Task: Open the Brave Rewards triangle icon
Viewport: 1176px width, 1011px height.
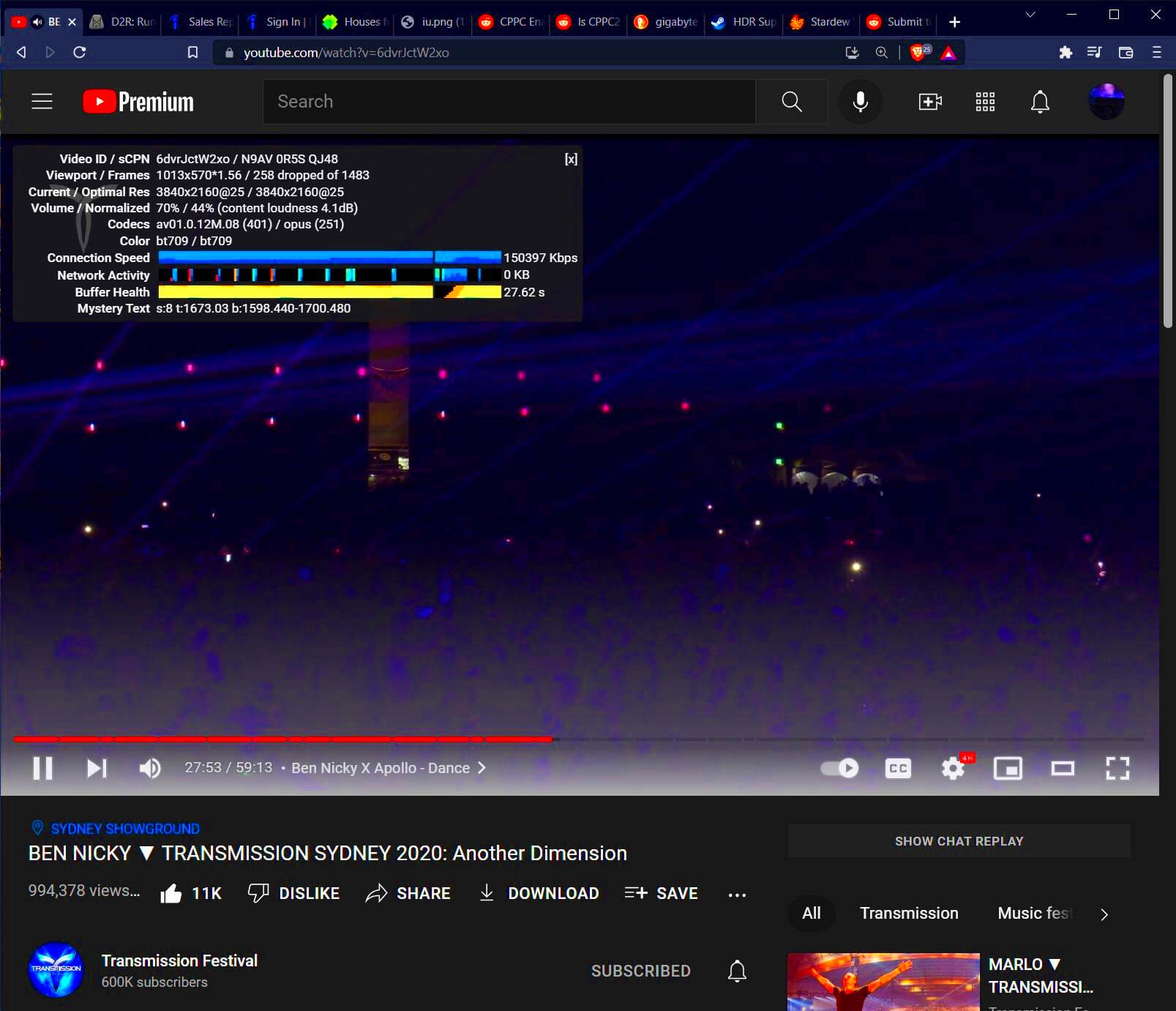Action: click(x=948, y=52)
